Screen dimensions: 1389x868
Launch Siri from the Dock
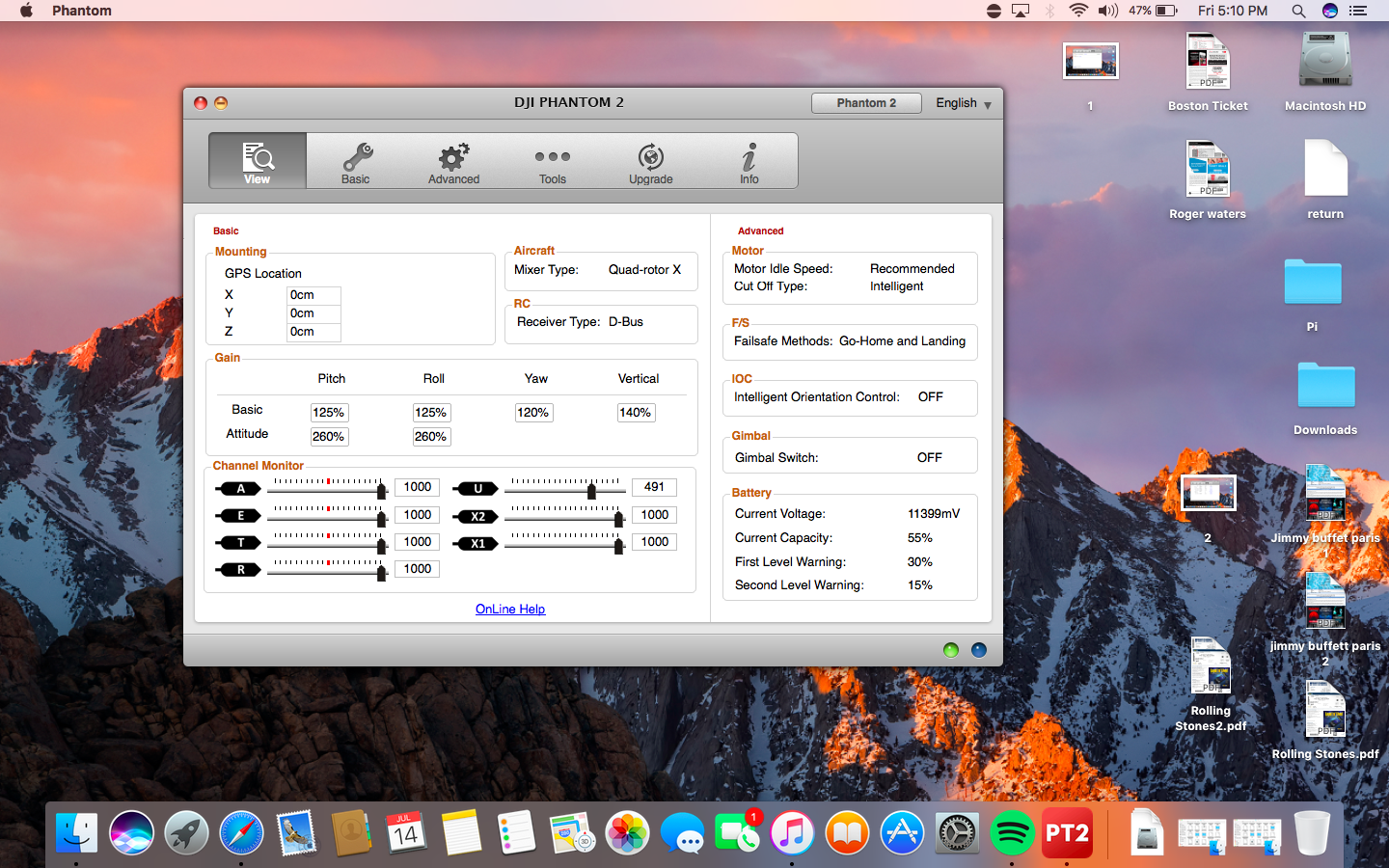coord(131,832)
